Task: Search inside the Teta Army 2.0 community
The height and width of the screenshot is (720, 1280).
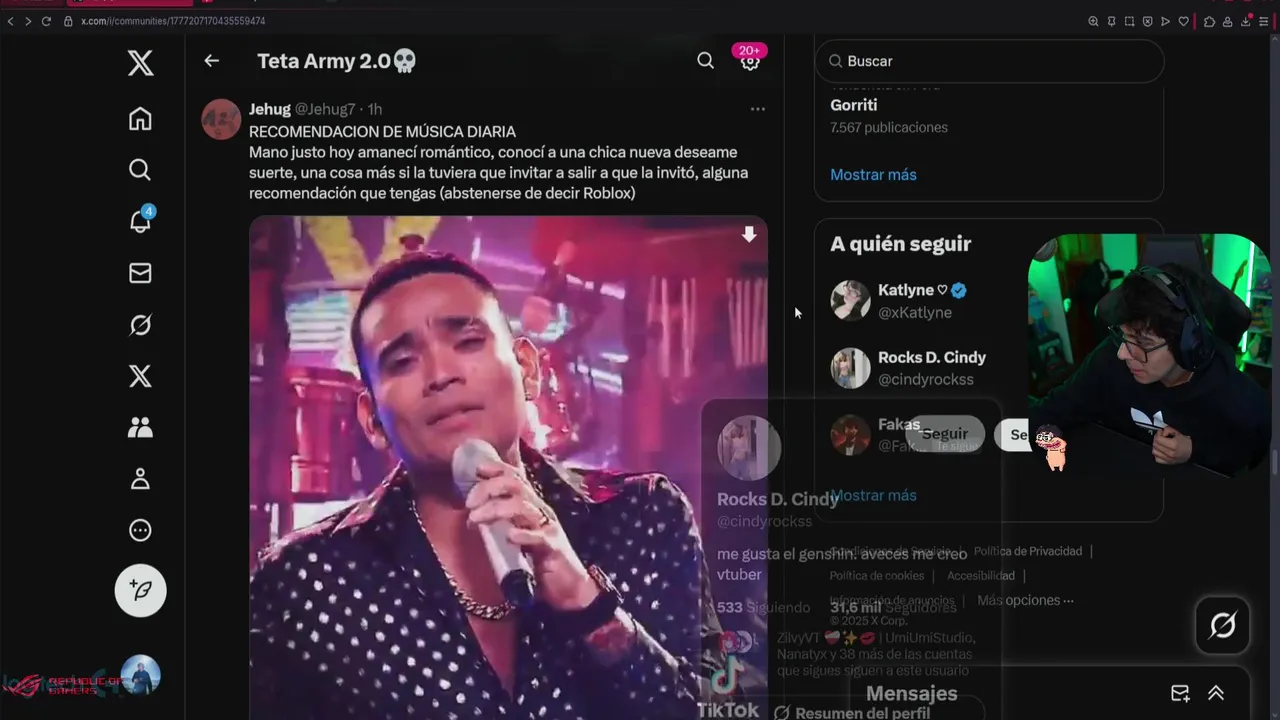Action: [705, 61]
